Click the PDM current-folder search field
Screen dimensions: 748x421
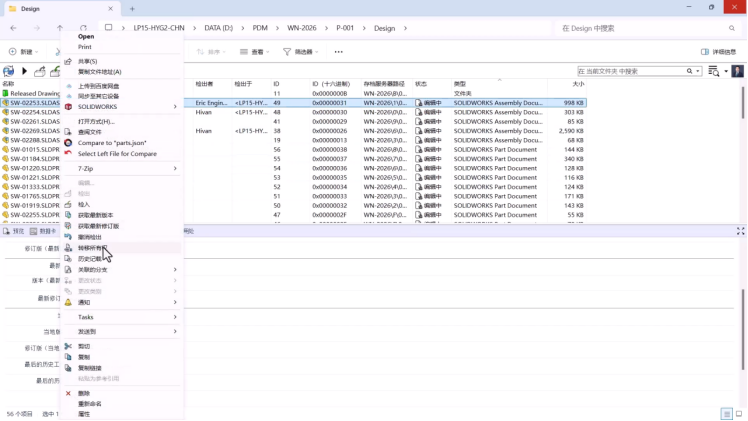pos(632,72)
